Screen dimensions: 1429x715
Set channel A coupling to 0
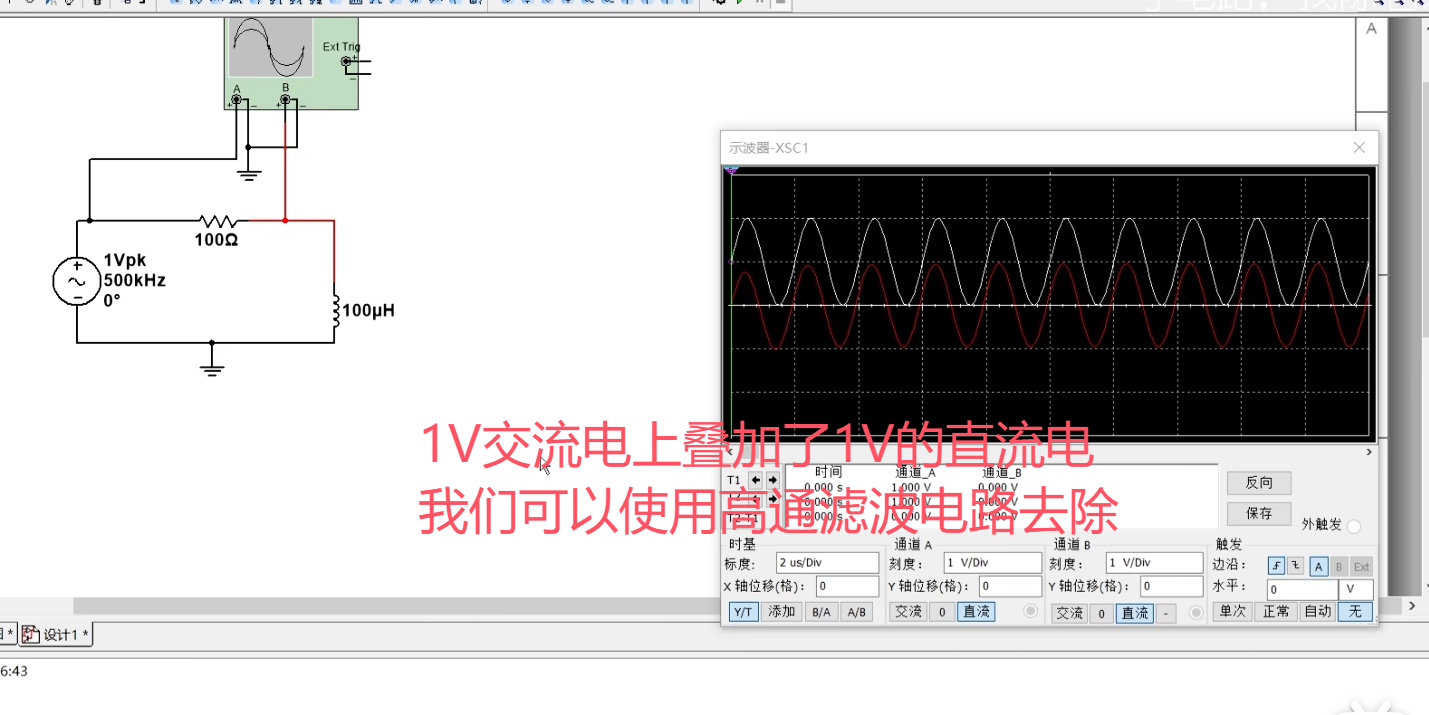click(x=942, y=612)
